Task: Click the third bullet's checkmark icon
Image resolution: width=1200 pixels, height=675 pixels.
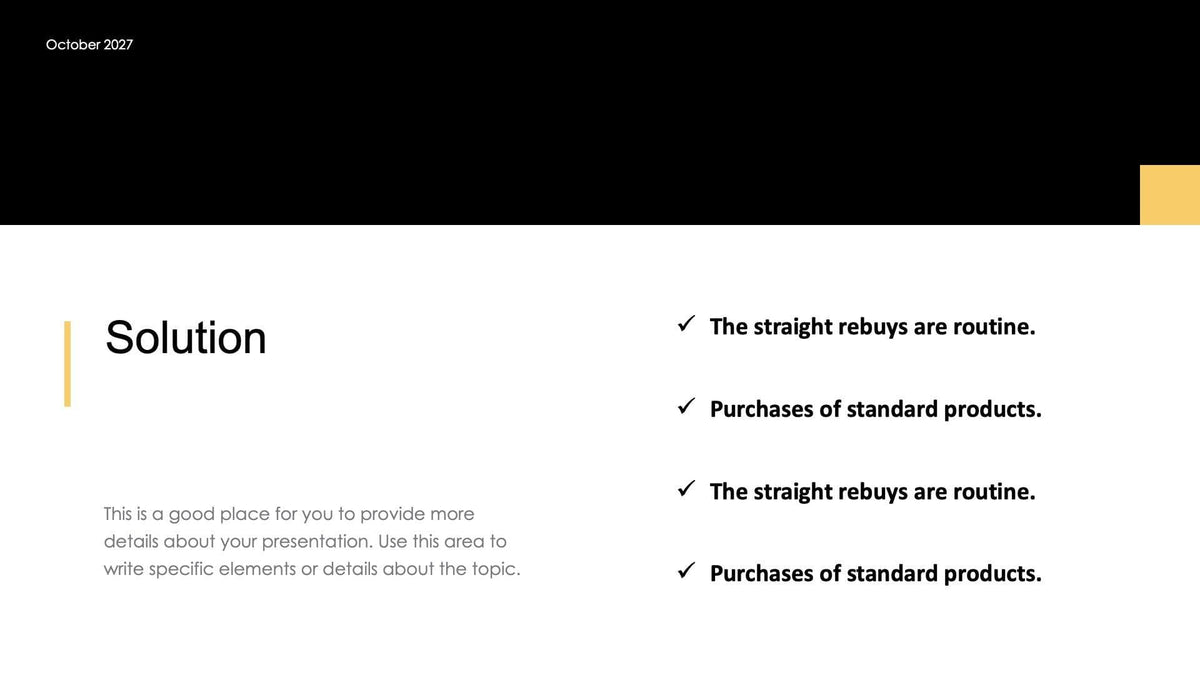Action: (686, 489)
